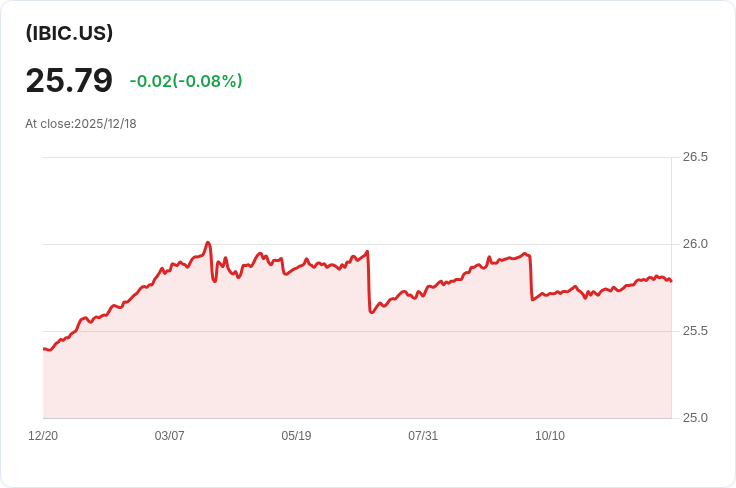The height and width of the screenshot is (488, 736).
Task: Click the 05/19 date axis label
Action: (296, 436)
